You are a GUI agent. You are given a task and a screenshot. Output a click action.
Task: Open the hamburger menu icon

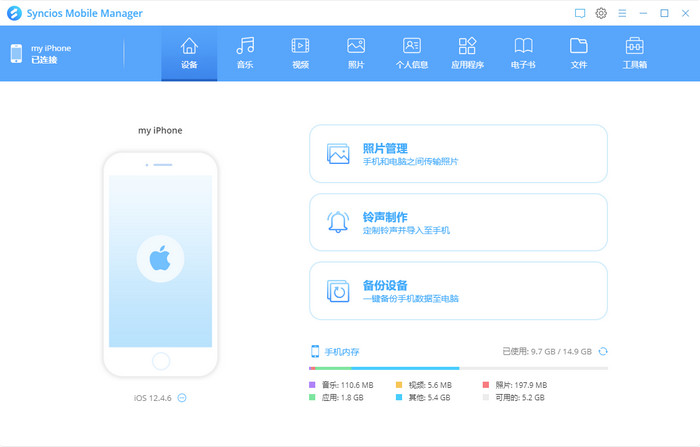[x=622, y=13]
